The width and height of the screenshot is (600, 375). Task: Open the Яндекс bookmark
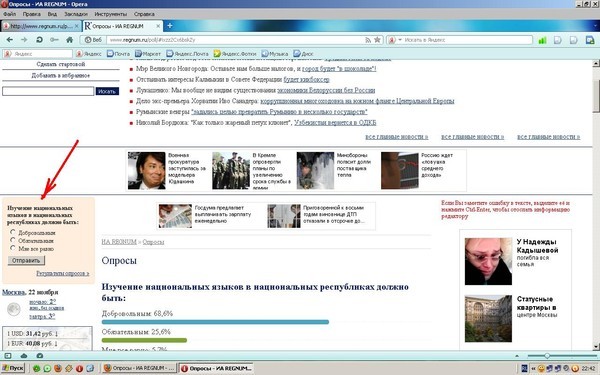[x=89, y=54]
